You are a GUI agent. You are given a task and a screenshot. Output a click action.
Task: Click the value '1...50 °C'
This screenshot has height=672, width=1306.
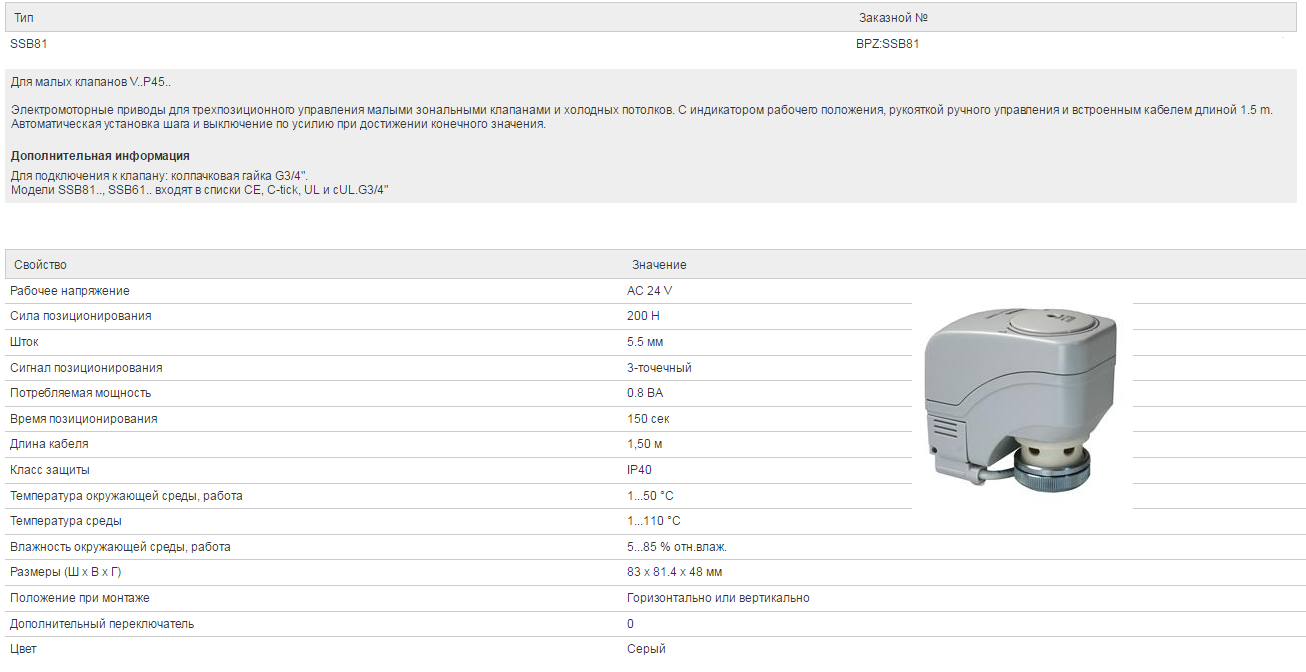(x=651, y=496)
